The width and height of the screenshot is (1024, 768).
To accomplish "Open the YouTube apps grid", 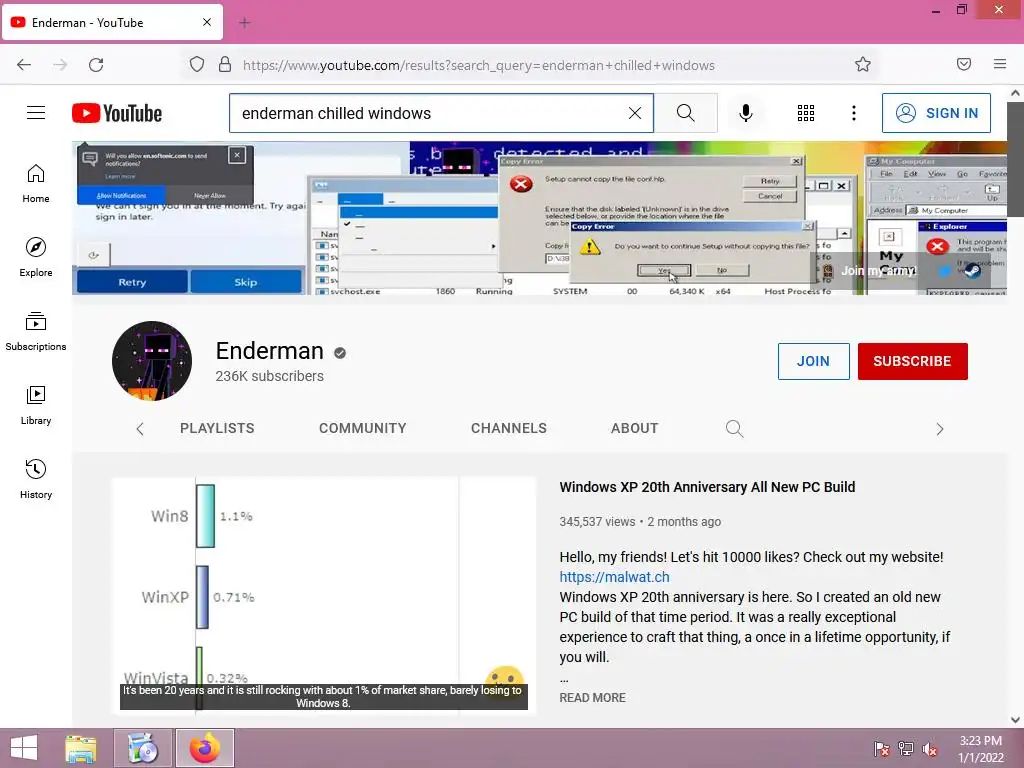I will 806,113.
